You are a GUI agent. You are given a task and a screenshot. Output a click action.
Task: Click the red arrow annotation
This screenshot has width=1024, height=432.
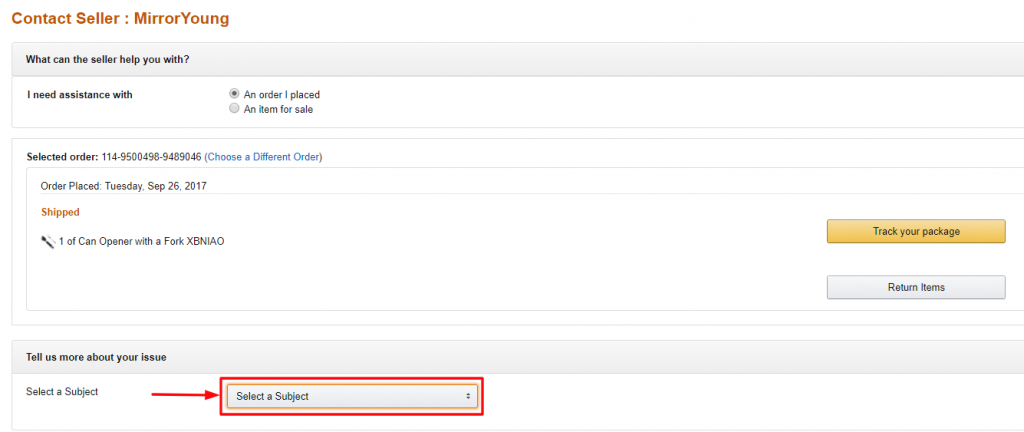[x=184, y=396]
